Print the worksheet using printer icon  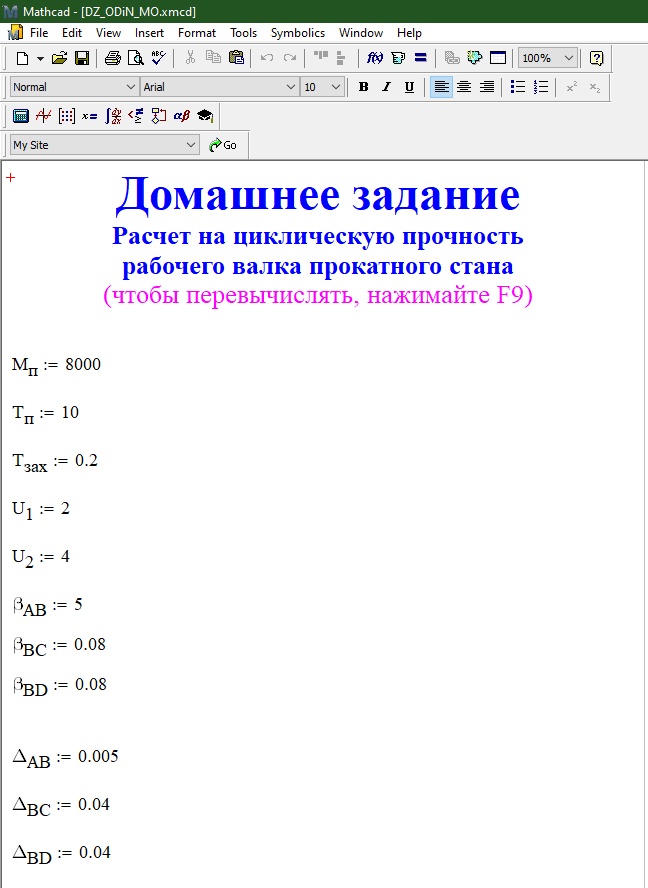tap(113, 58)
